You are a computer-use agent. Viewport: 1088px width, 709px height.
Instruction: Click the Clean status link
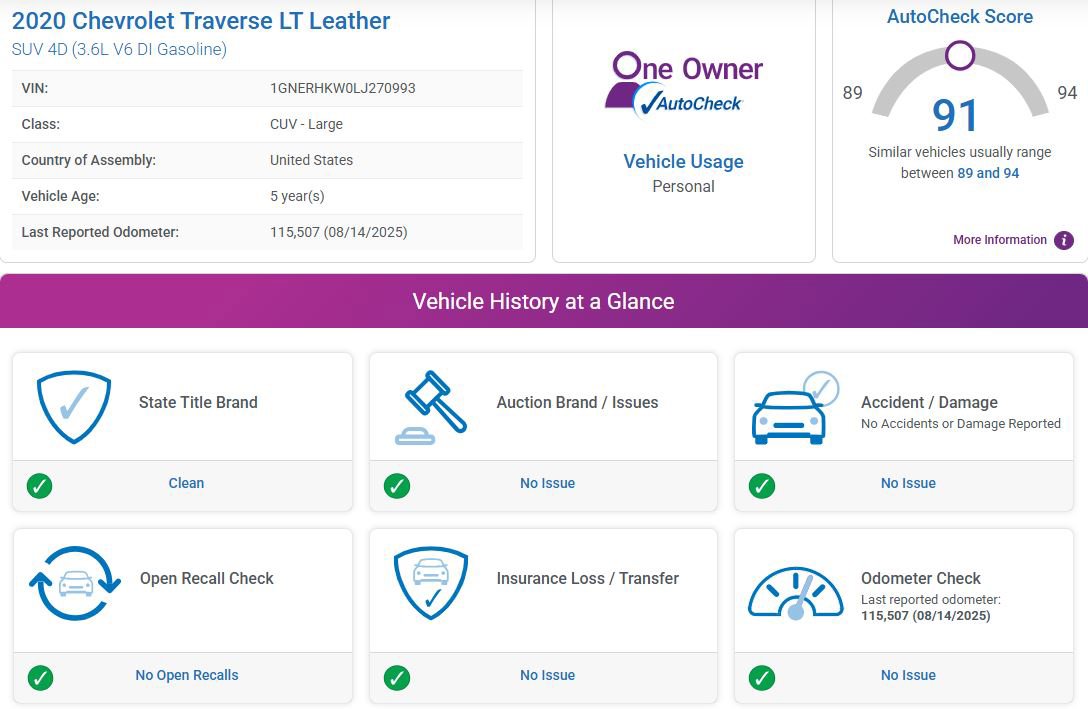tap(186, 483)
